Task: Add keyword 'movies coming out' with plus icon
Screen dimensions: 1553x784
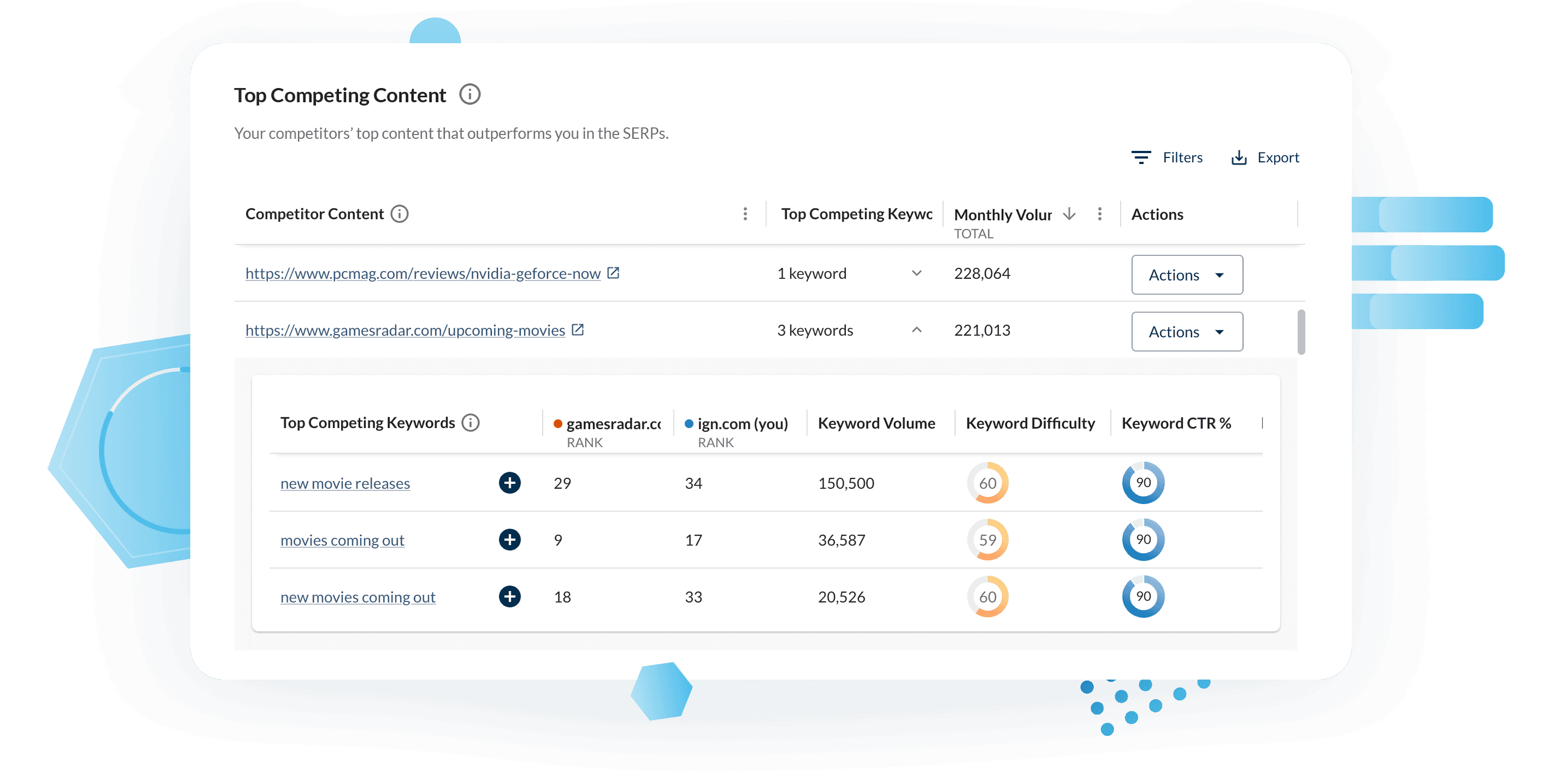Action: 510,539
